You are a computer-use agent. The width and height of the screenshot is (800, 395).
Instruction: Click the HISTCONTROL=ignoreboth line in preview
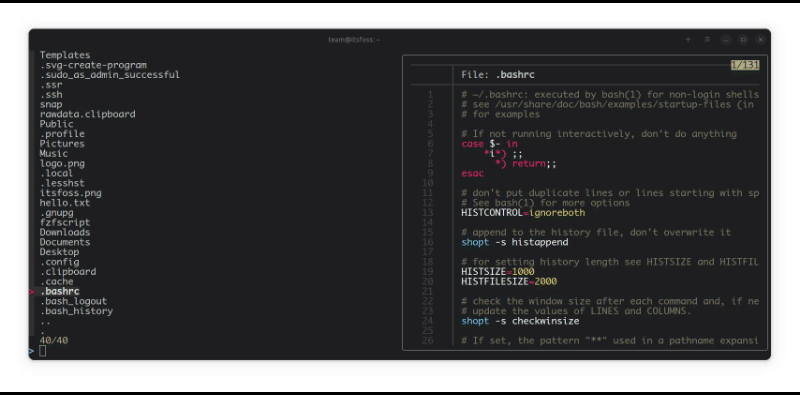(523, 213)
